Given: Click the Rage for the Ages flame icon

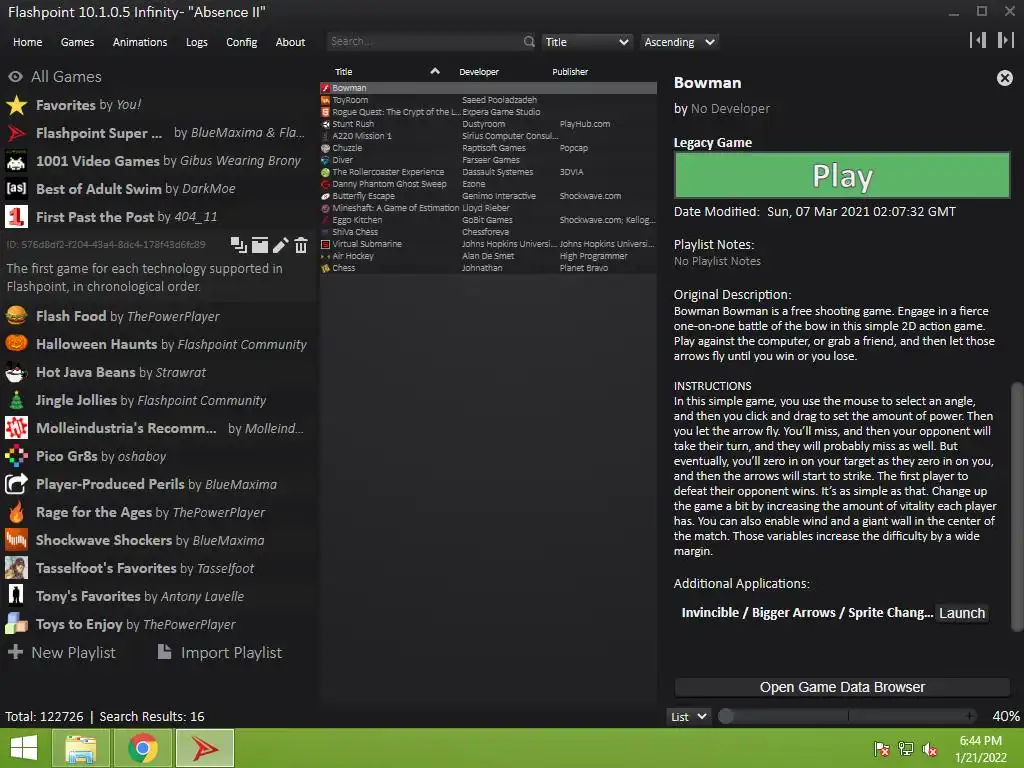Looking at the screenshot, I should tap(16, 512).
